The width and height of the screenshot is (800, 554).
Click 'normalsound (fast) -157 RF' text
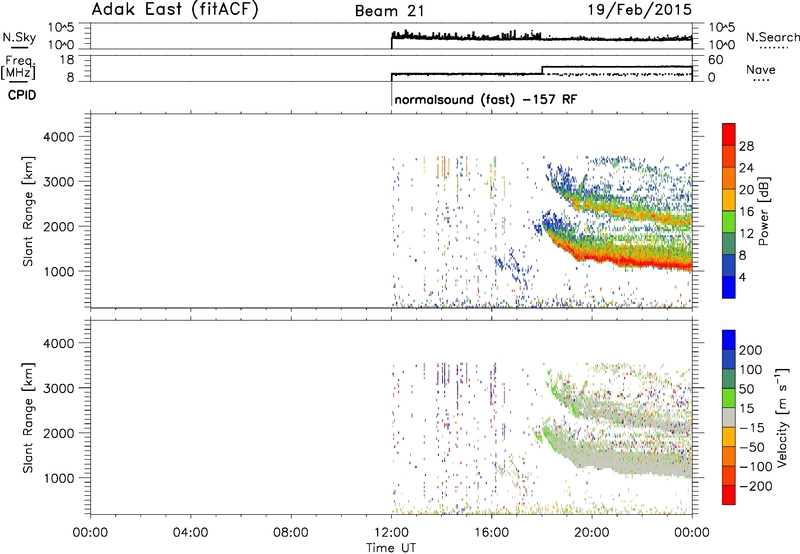point(486,99)
